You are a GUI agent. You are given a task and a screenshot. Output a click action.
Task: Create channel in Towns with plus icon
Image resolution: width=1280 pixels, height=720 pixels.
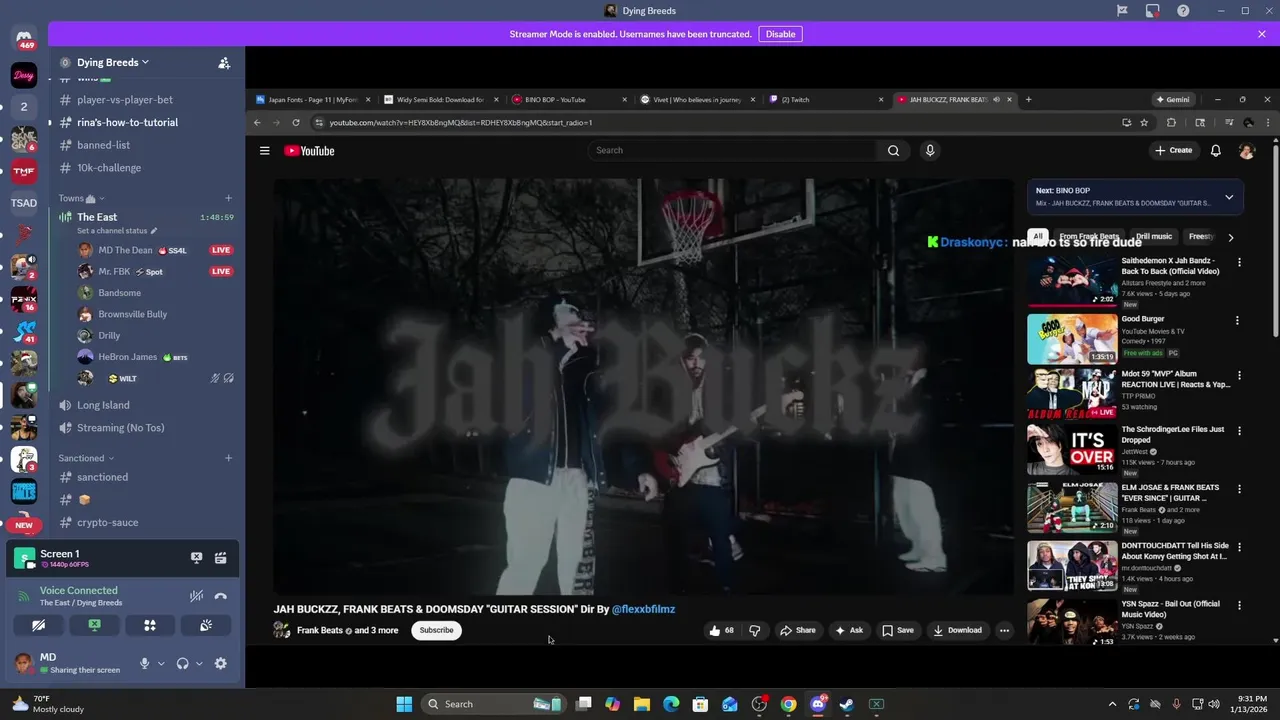(x=228, y=198)
